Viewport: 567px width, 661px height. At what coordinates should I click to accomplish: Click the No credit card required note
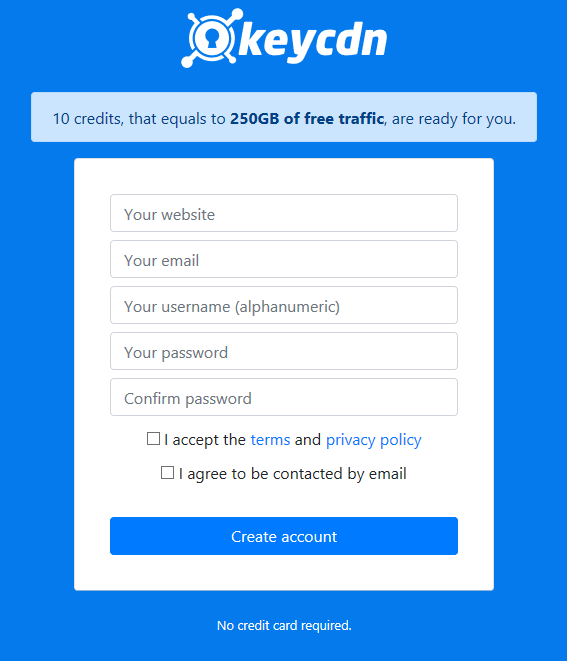click(284, 625)
